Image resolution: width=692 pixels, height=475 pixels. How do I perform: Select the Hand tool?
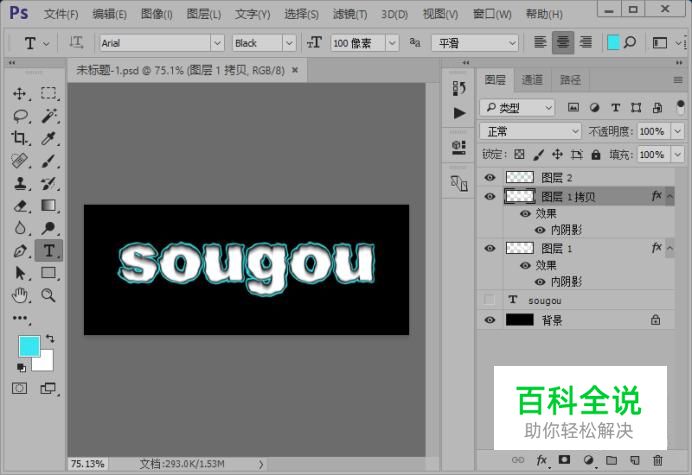tap(19, 295)
